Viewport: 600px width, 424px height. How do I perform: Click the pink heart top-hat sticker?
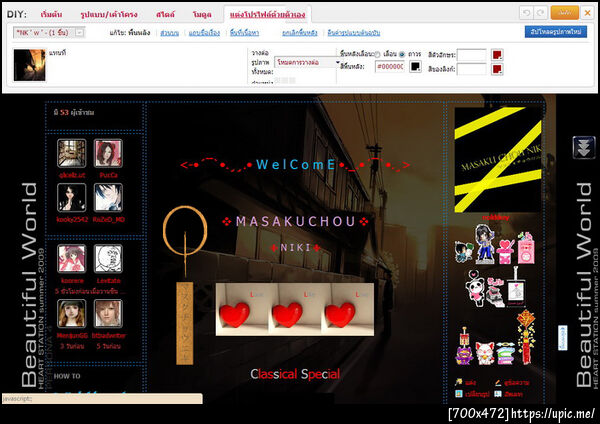point(505,251)
